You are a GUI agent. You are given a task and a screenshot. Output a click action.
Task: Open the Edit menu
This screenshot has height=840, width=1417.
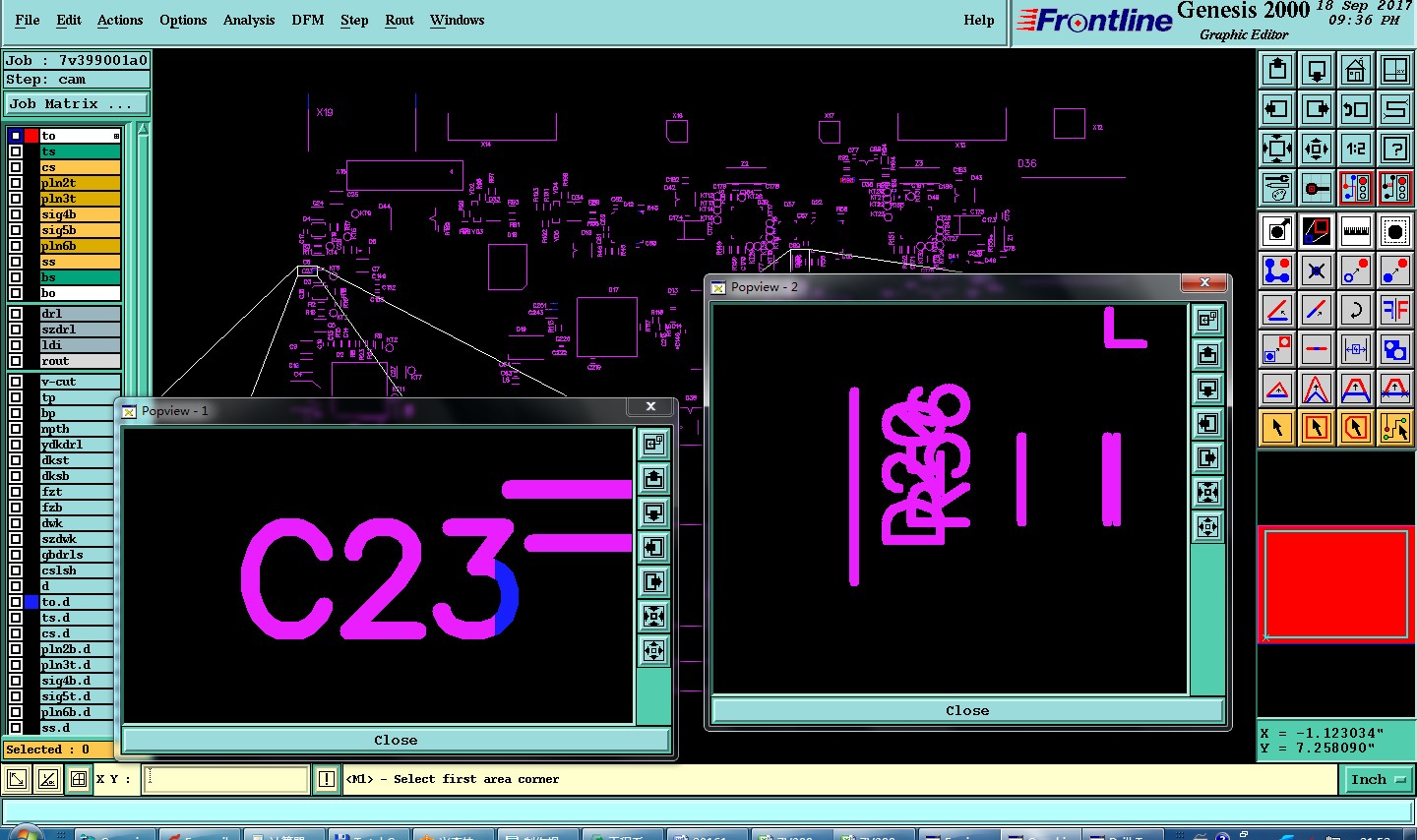pos(69,20)
